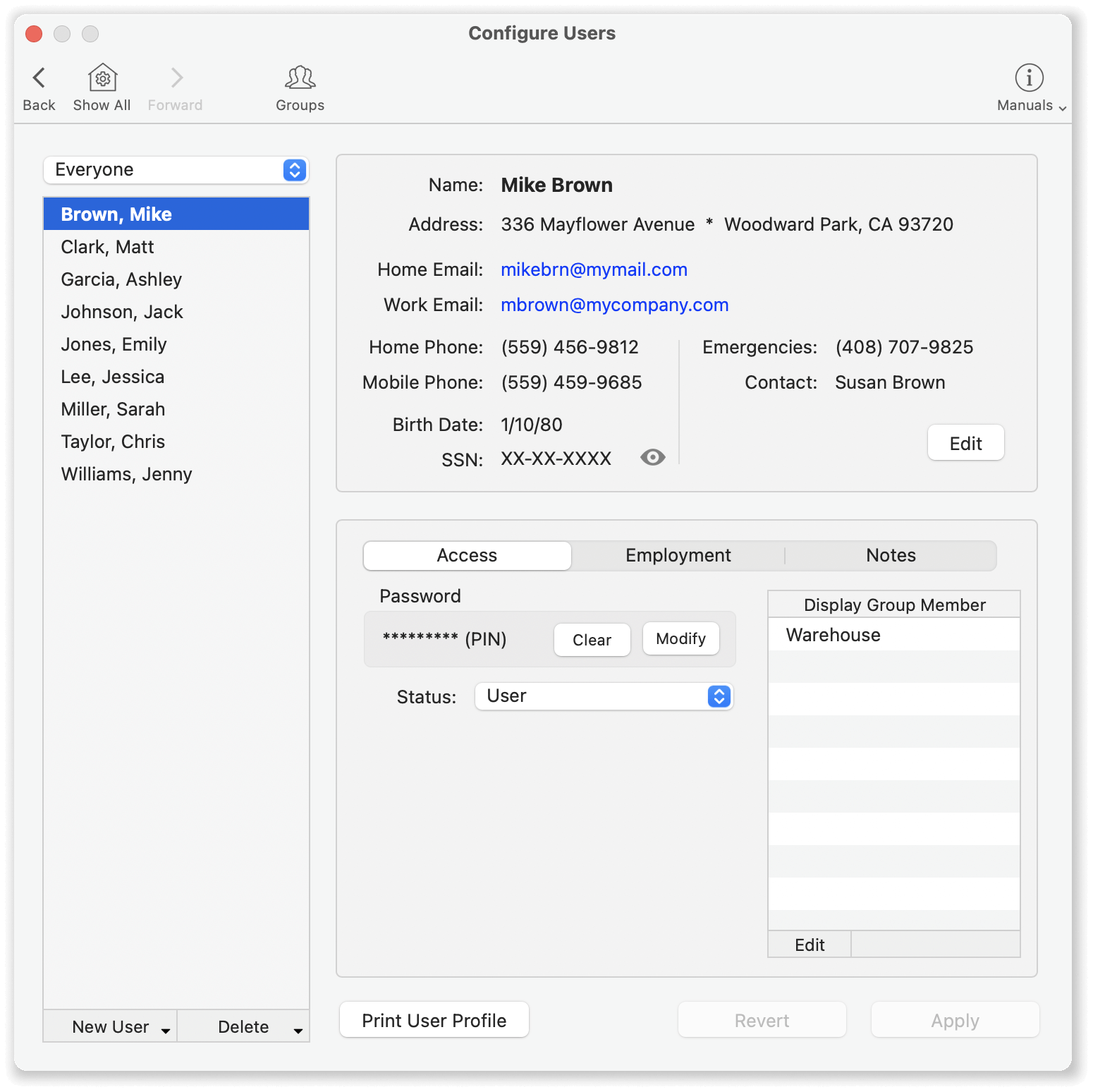Click address 336 Mayflower Avenue
The width and height of the screenshot is (1093, 1092).
[598, 224]
